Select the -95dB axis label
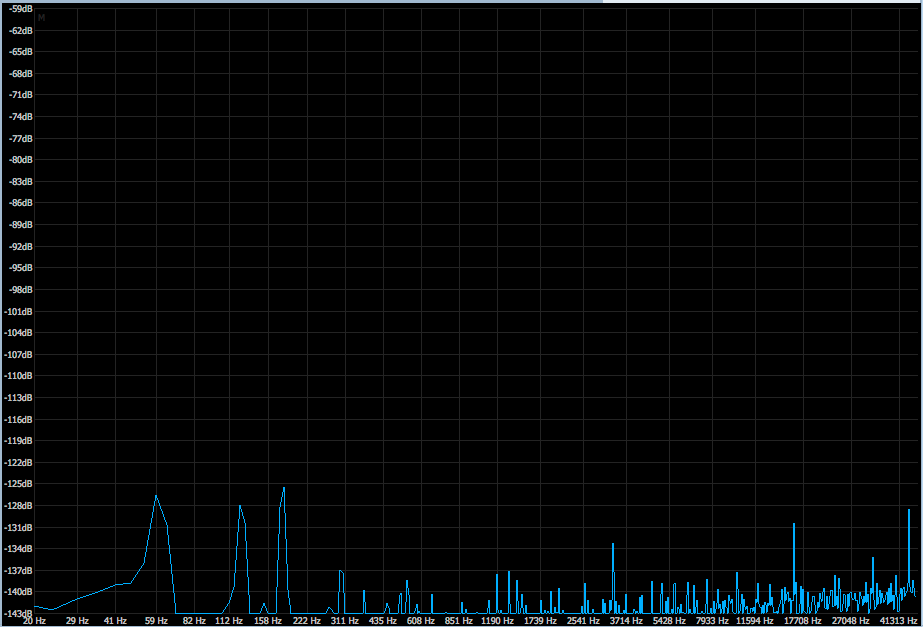Screen dimensions: 923x627 pos(21,268)
